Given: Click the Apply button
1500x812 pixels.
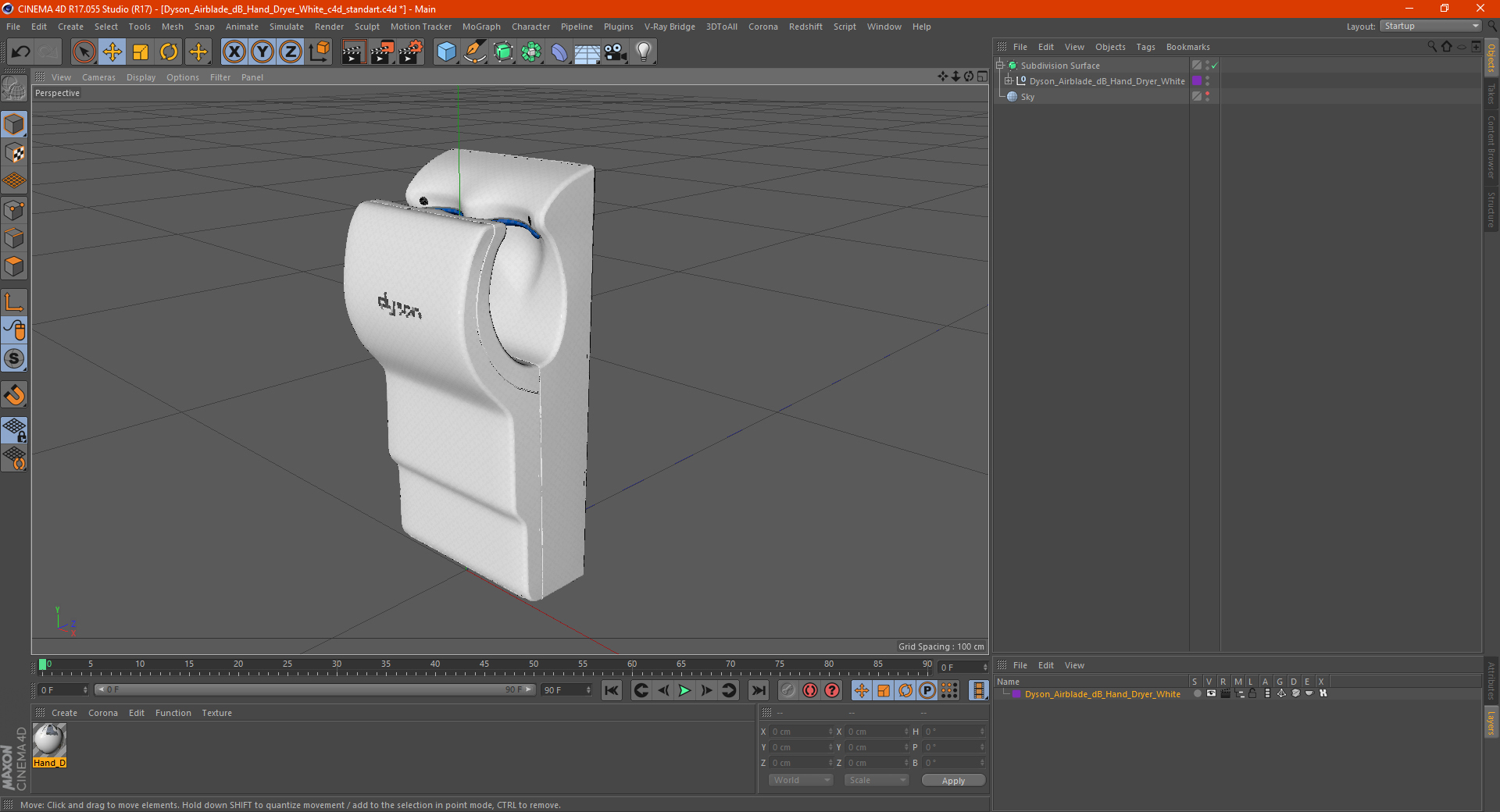Looking at the screenshot, I should (x=953, y=781).
